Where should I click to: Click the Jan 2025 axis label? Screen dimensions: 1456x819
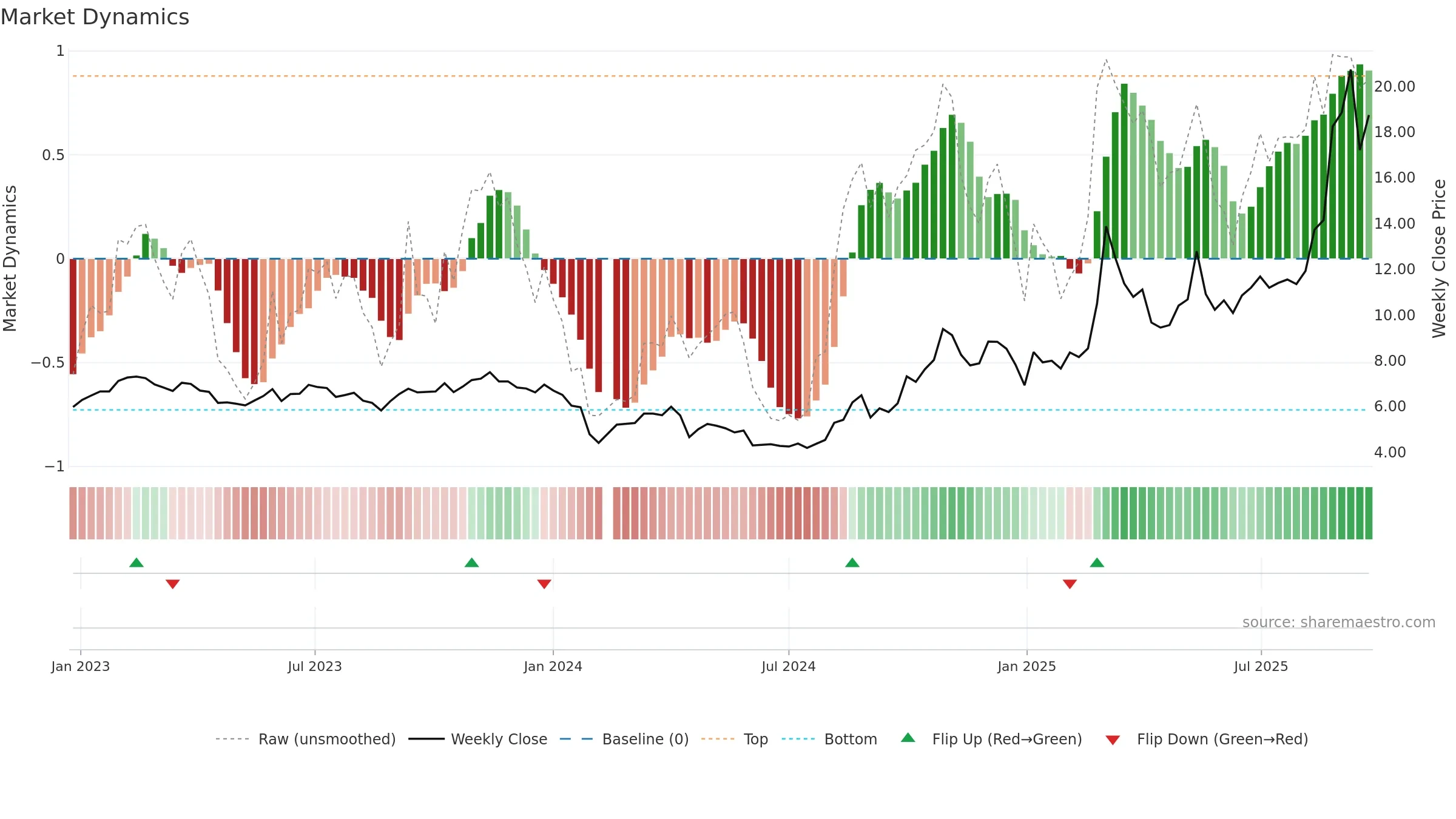click(1027, 666)
